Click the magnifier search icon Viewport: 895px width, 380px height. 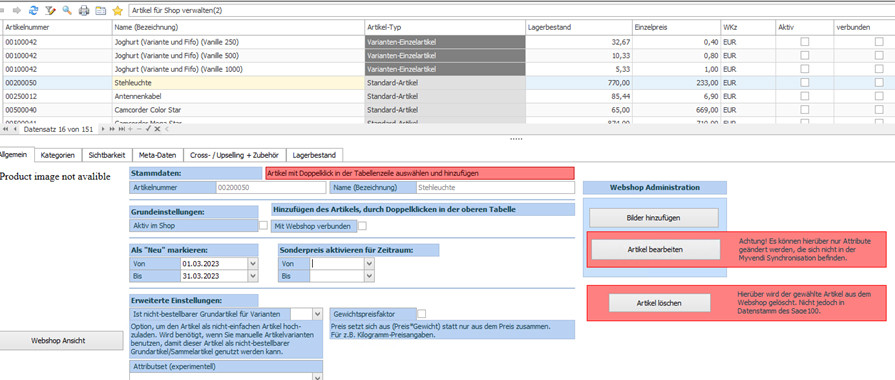(67, 10)
